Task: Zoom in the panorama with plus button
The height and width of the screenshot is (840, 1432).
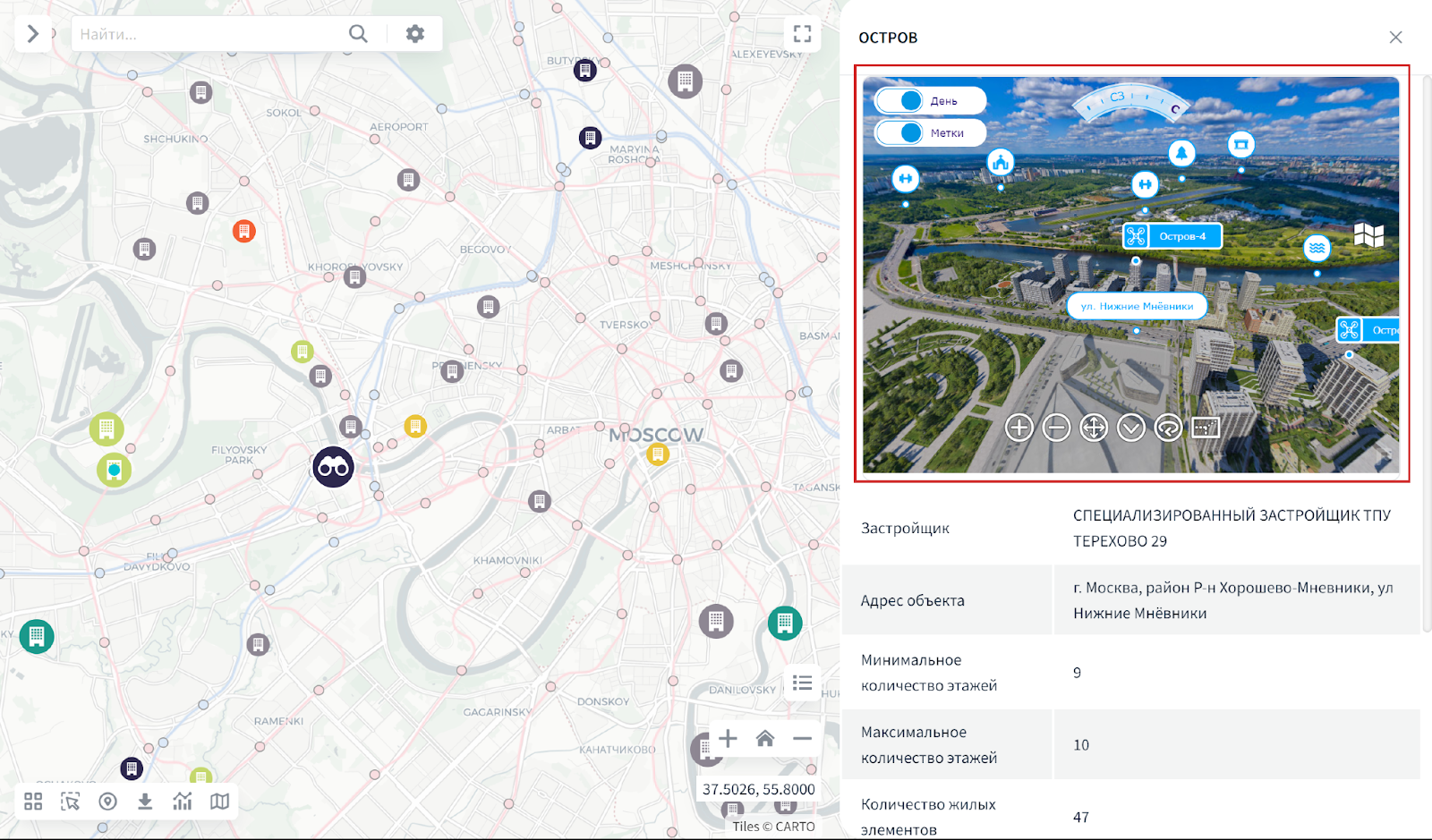Action: coord(1019,428)
